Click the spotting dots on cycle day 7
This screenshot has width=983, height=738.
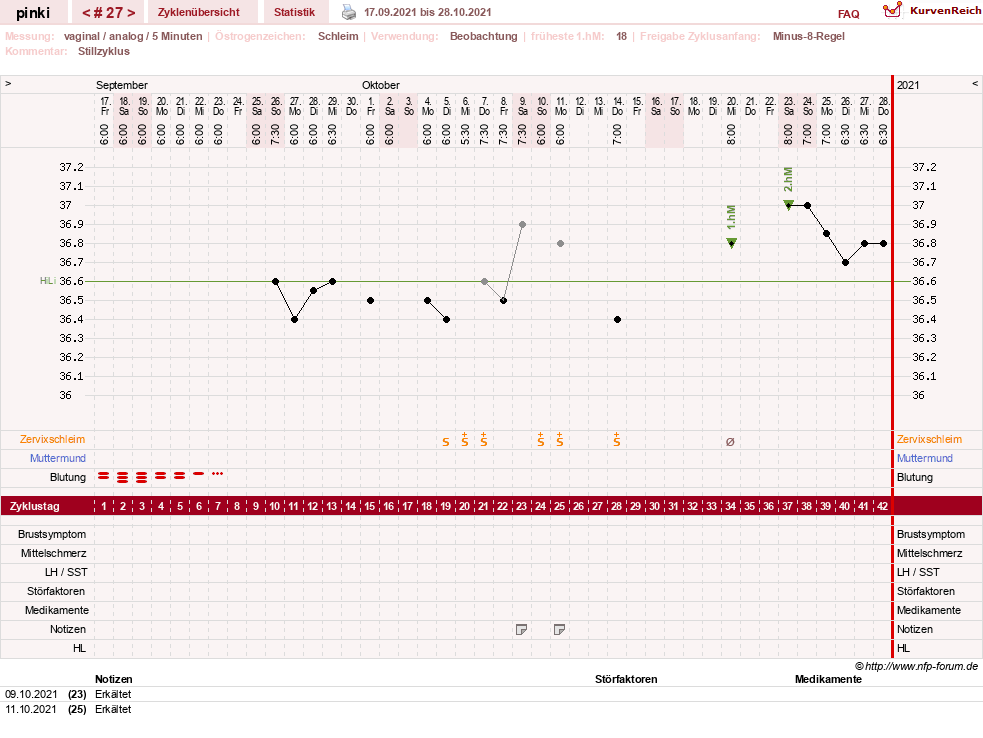point(218,474)
